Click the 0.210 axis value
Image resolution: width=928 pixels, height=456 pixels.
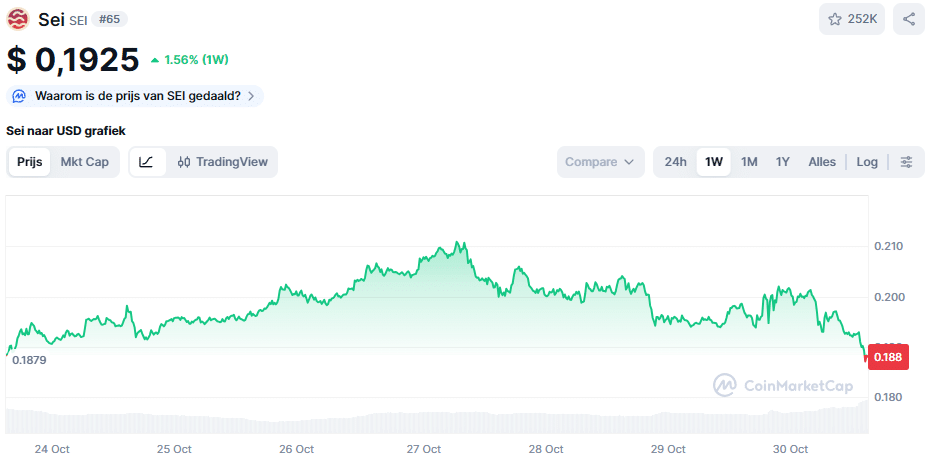coord(888,246)
